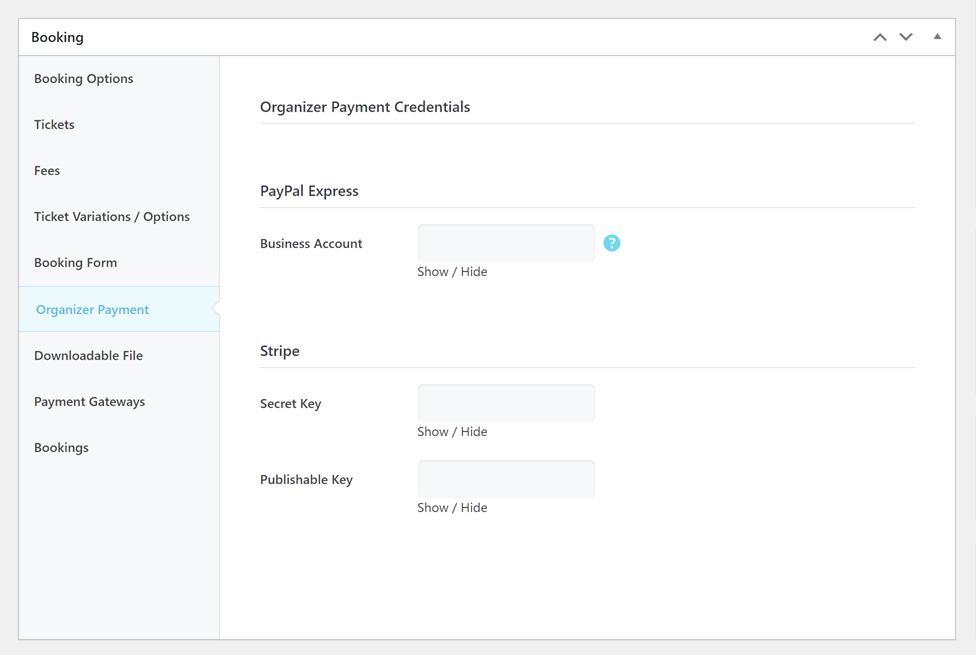Select the Organizer Payment tab
This screenshot has height=655, width=976.
(x=92, y=309)
